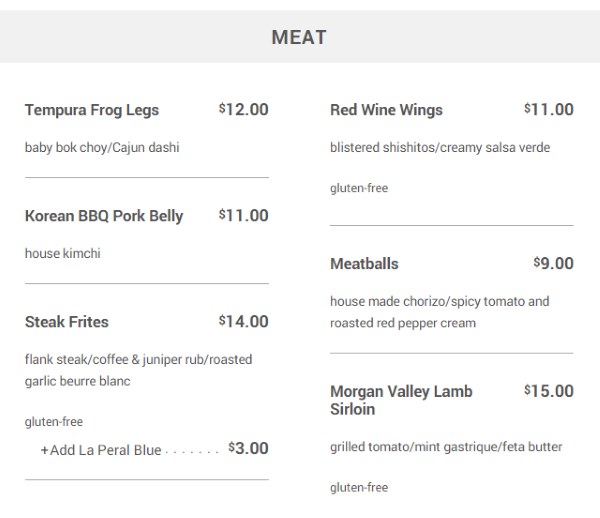This screenshot has width=600, height=518.
Task: Click the house made chorizo description
Action: (x=440, y=312)
